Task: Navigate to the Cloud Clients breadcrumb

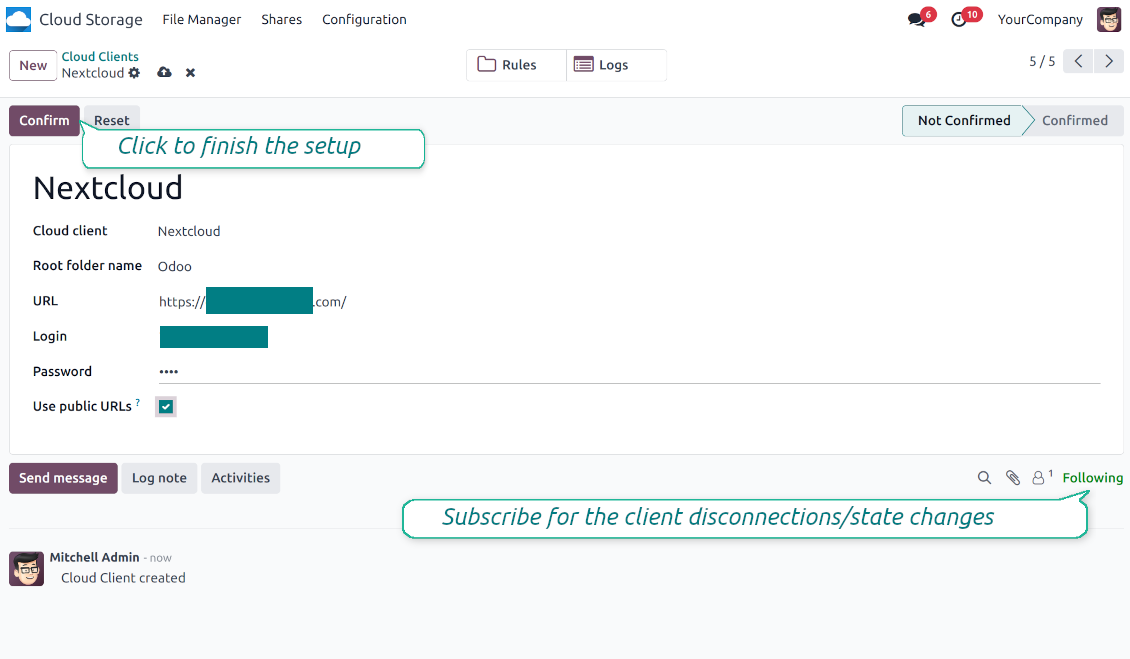Action: tap(100, 56)
